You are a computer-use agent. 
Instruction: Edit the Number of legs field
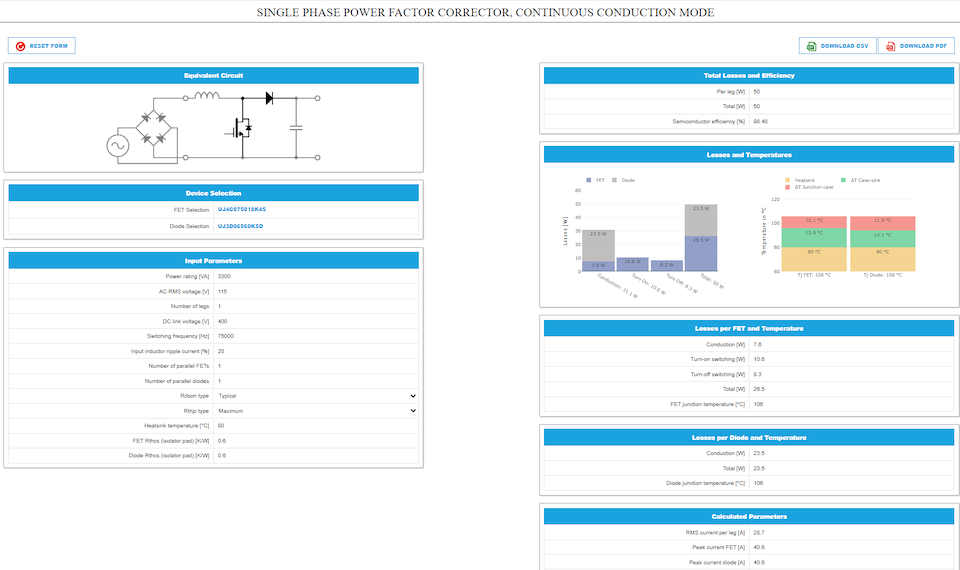(x=316, y=306)
